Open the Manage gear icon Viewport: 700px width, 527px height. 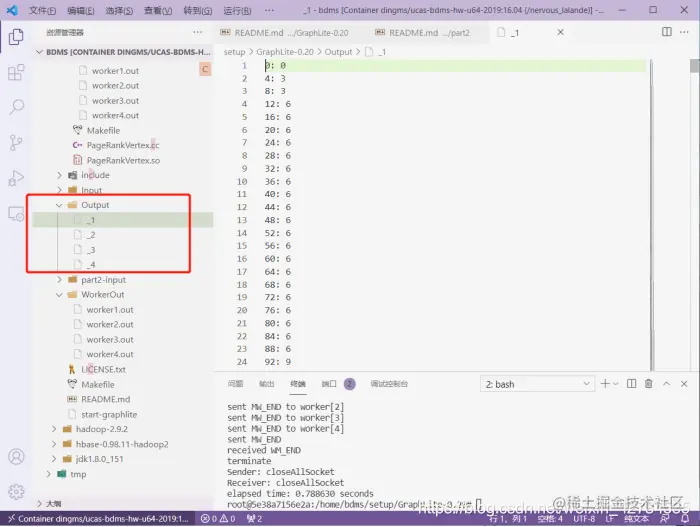[x=16, y=492]
